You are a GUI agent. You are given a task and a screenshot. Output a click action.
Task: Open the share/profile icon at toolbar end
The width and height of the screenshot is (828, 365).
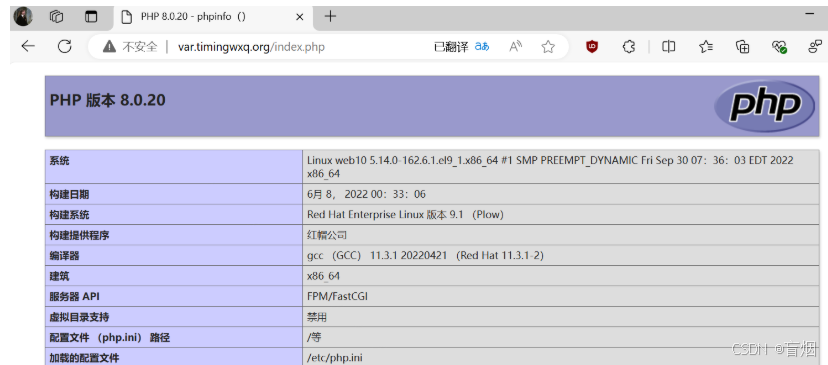click(x=815, y=47)
